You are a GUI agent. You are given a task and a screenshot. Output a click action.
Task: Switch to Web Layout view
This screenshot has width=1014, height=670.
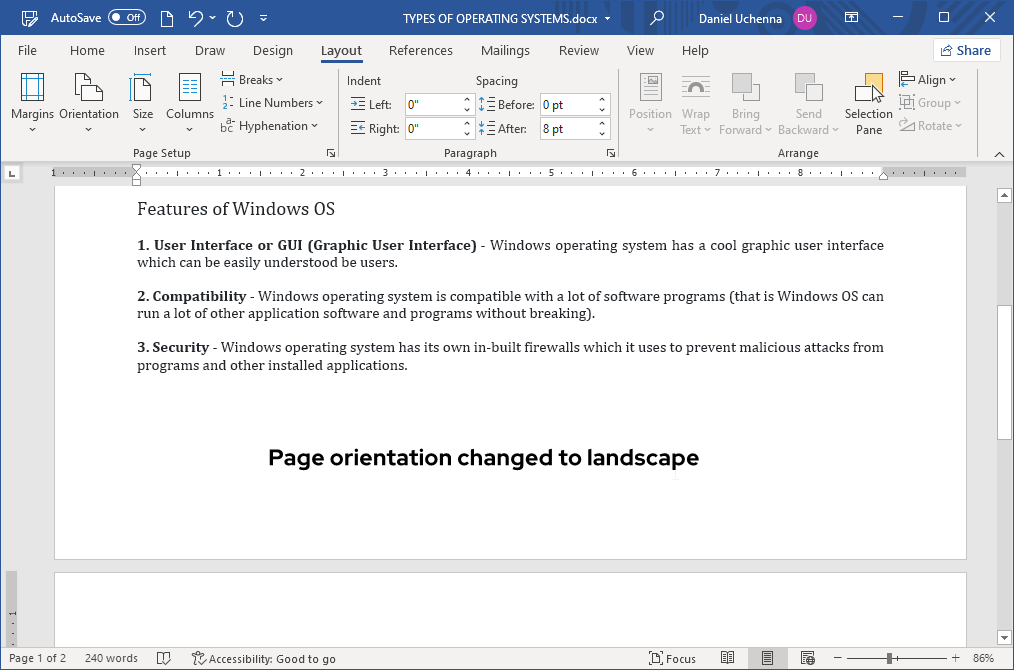coord(806,658)
